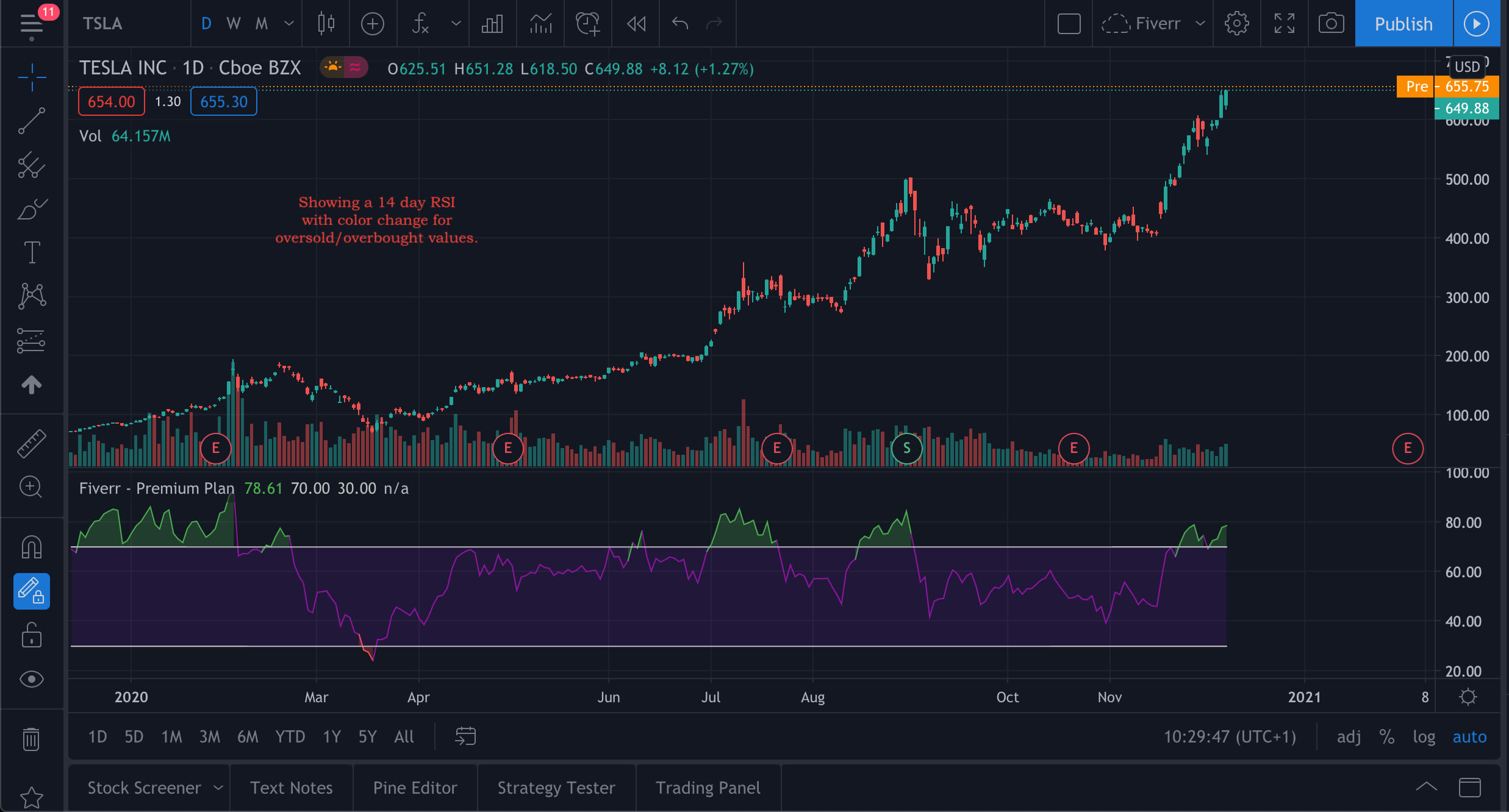Set the 5D date range

click(x=134, y=737)
